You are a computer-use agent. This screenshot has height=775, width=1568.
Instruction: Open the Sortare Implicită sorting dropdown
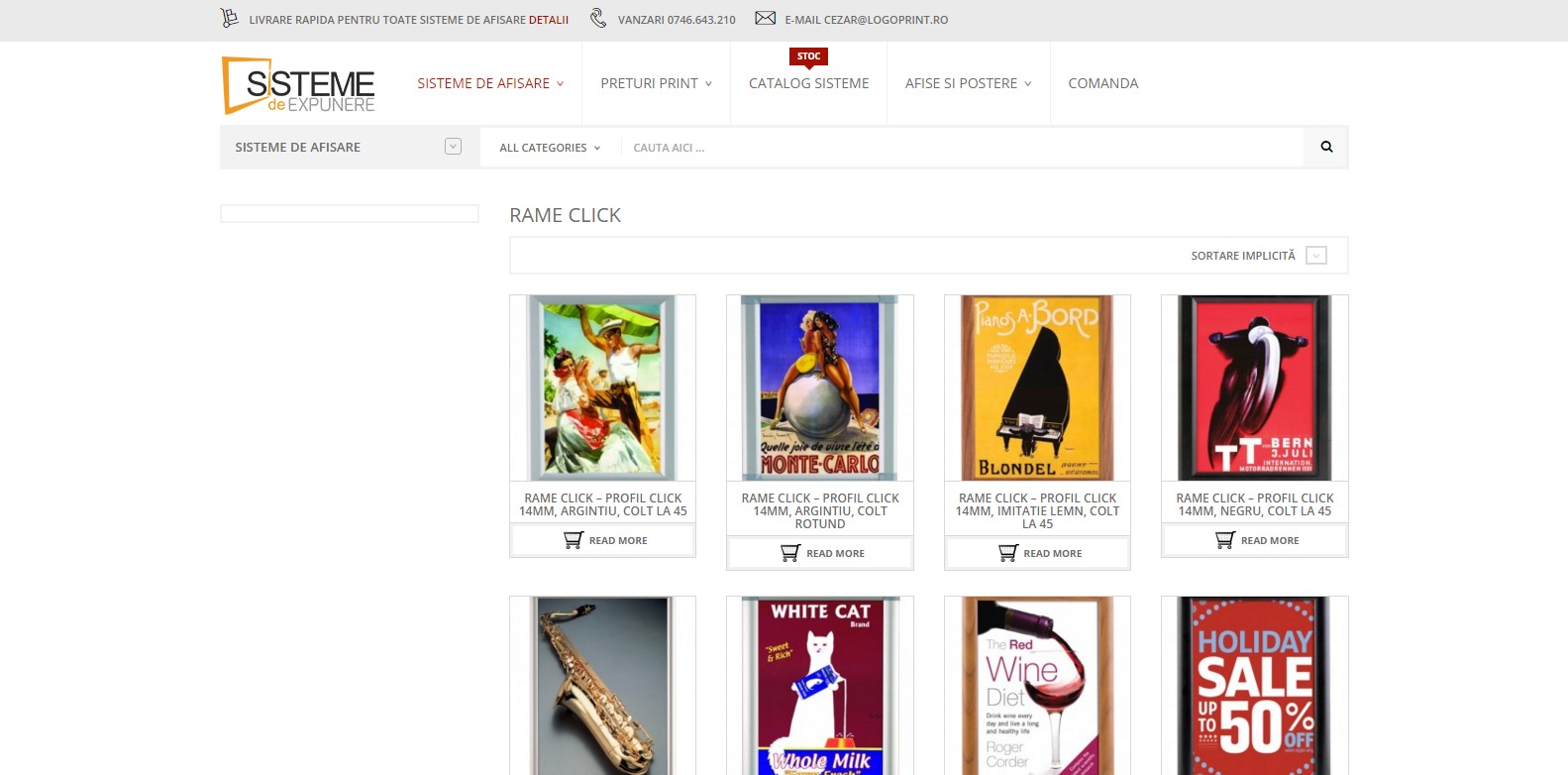coord(1315,256)
